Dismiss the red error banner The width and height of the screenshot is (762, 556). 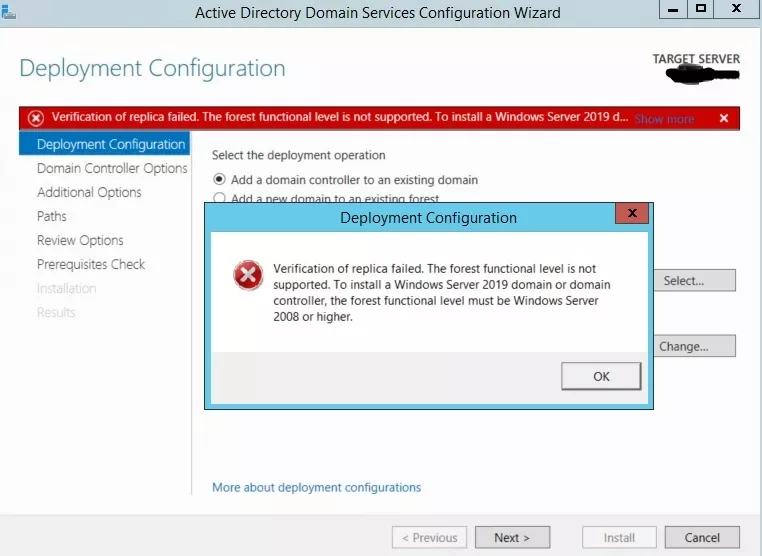pos(724,119)
